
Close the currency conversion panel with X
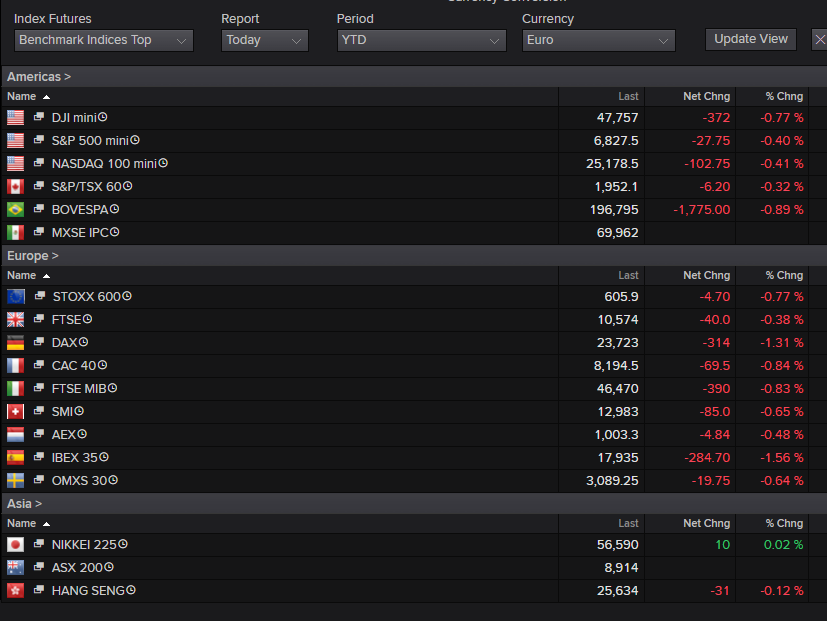[x=820, y=40]
